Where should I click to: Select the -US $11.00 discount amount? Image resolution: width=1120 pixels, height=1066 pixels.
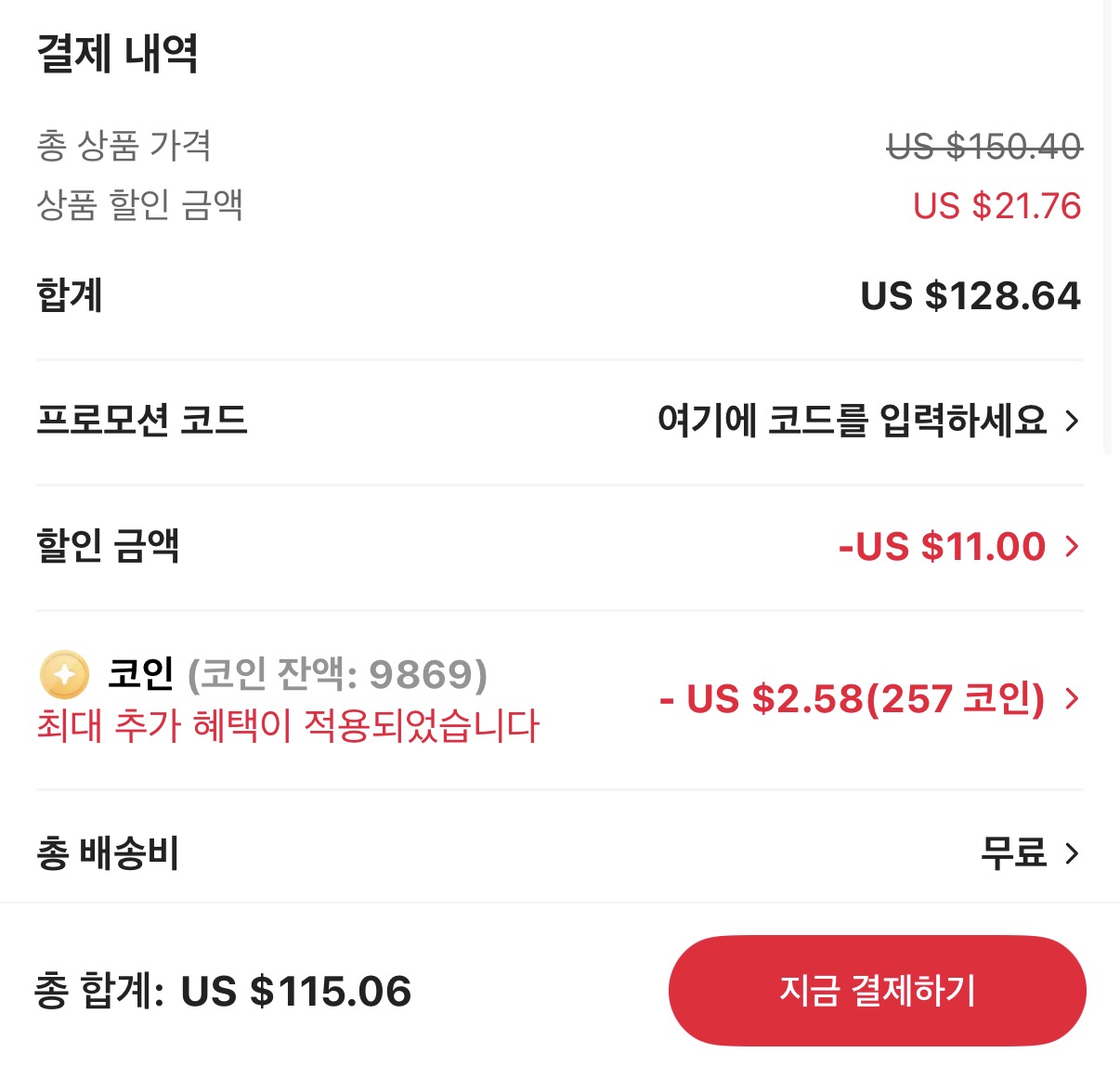pos(942,546)
